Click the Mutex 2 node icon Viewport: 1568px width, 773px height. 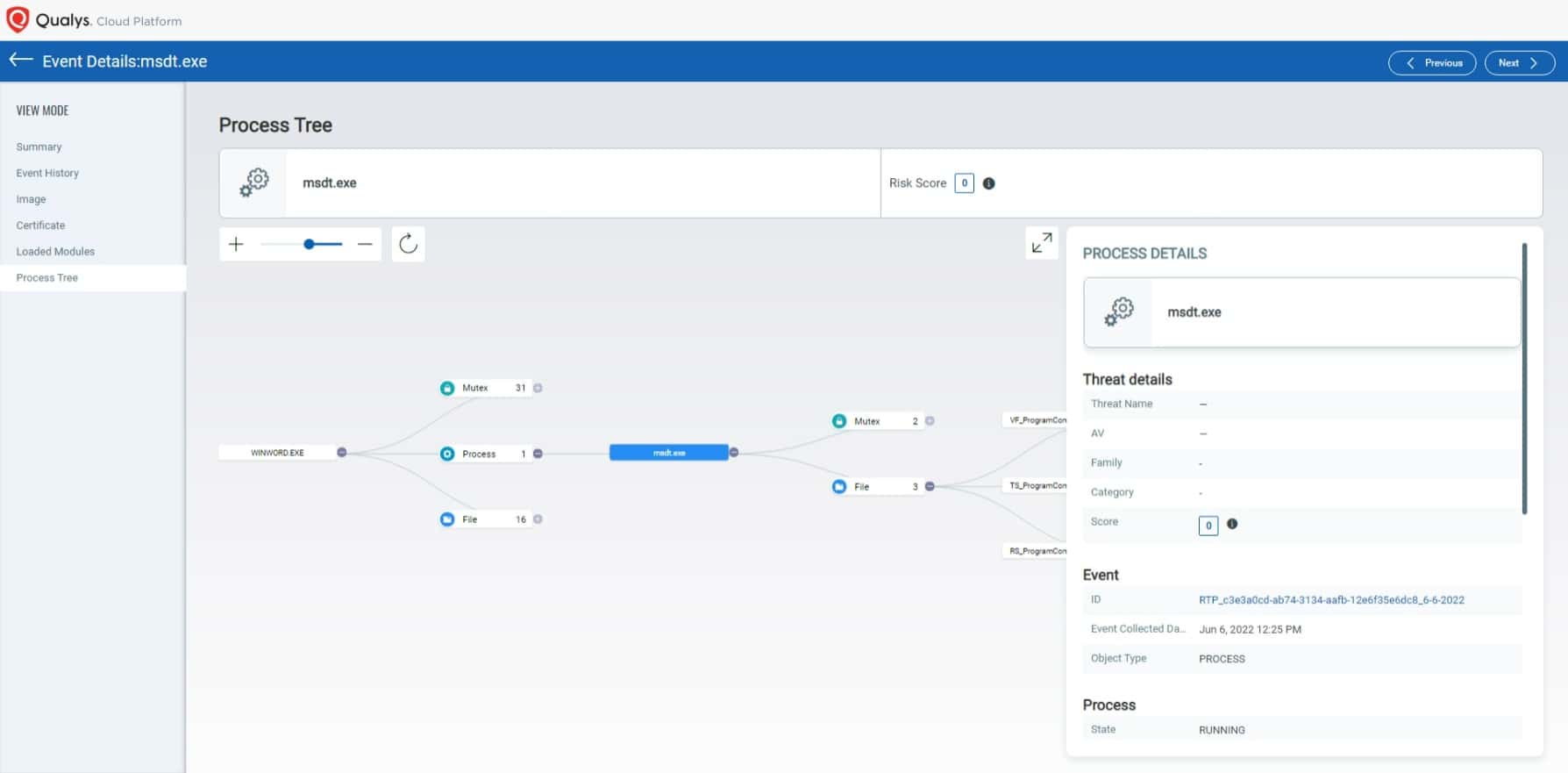click(x=839, y=421)
